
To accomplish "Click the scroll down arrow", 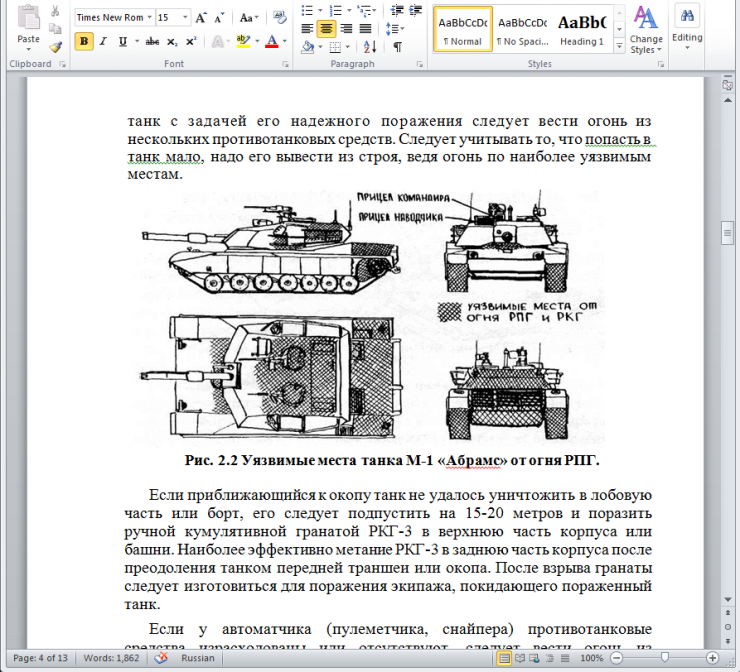I will (x=727, y=599).
